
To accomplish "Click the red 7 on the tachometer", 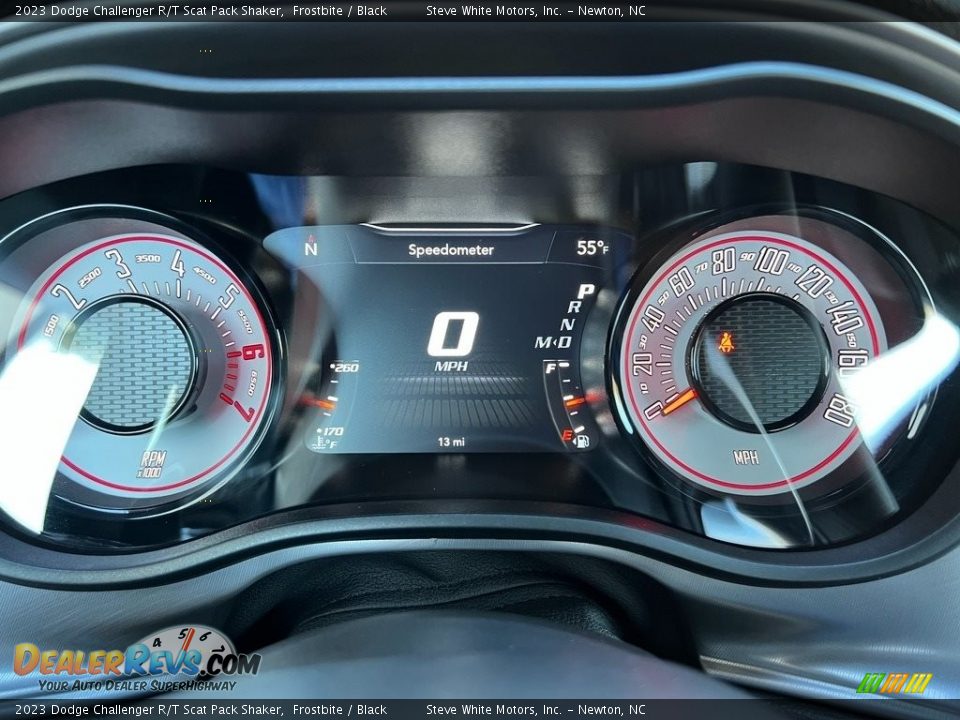I will [x=245, y=409].
